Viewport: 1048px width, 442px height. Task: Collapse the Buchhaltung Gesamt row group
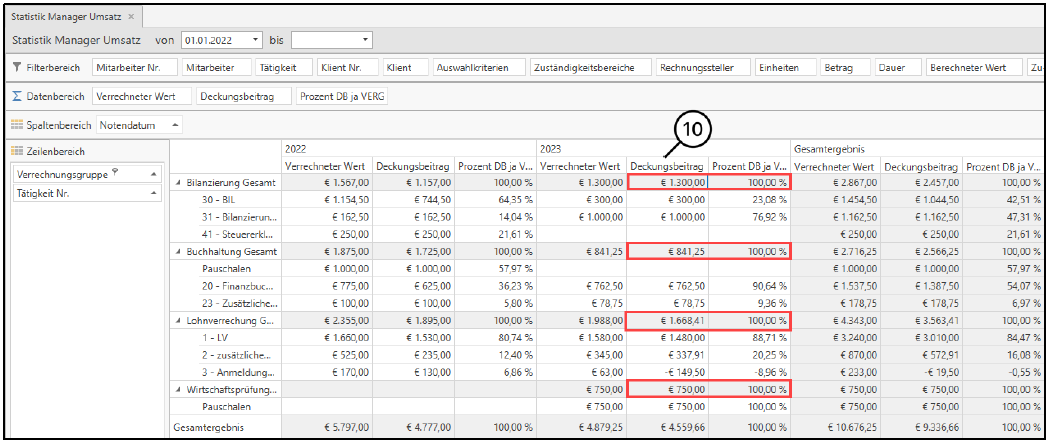point(179,250)
